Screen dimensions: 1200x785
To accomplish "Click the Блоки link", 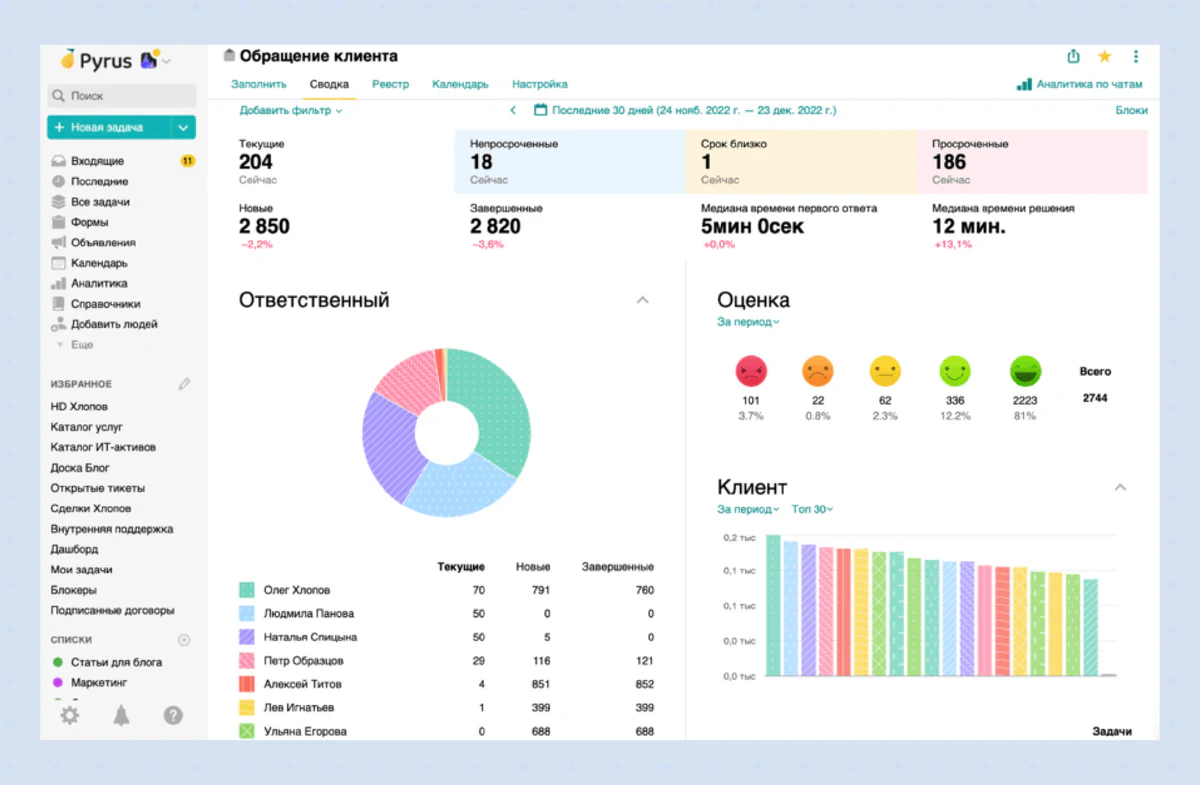I will (1131, 111).
